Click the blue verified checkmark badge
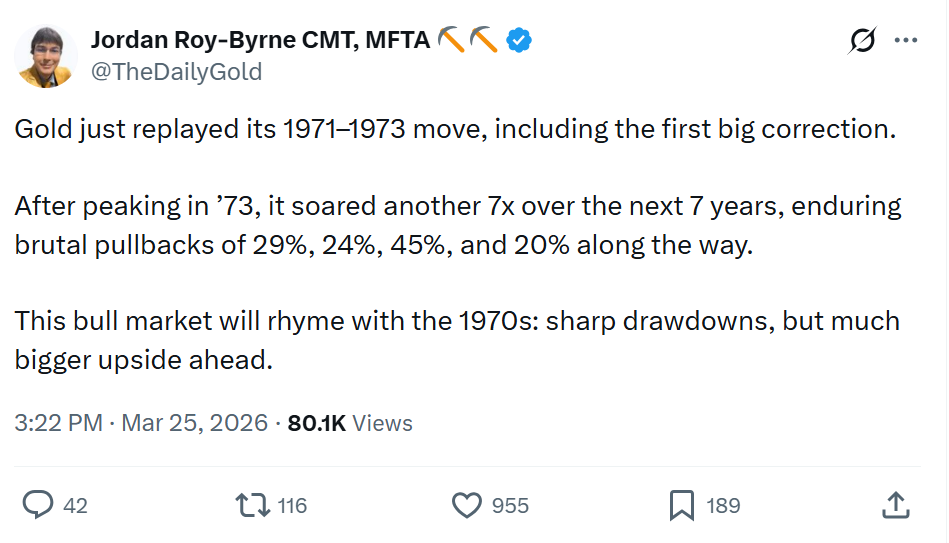 tap(518, 40)
